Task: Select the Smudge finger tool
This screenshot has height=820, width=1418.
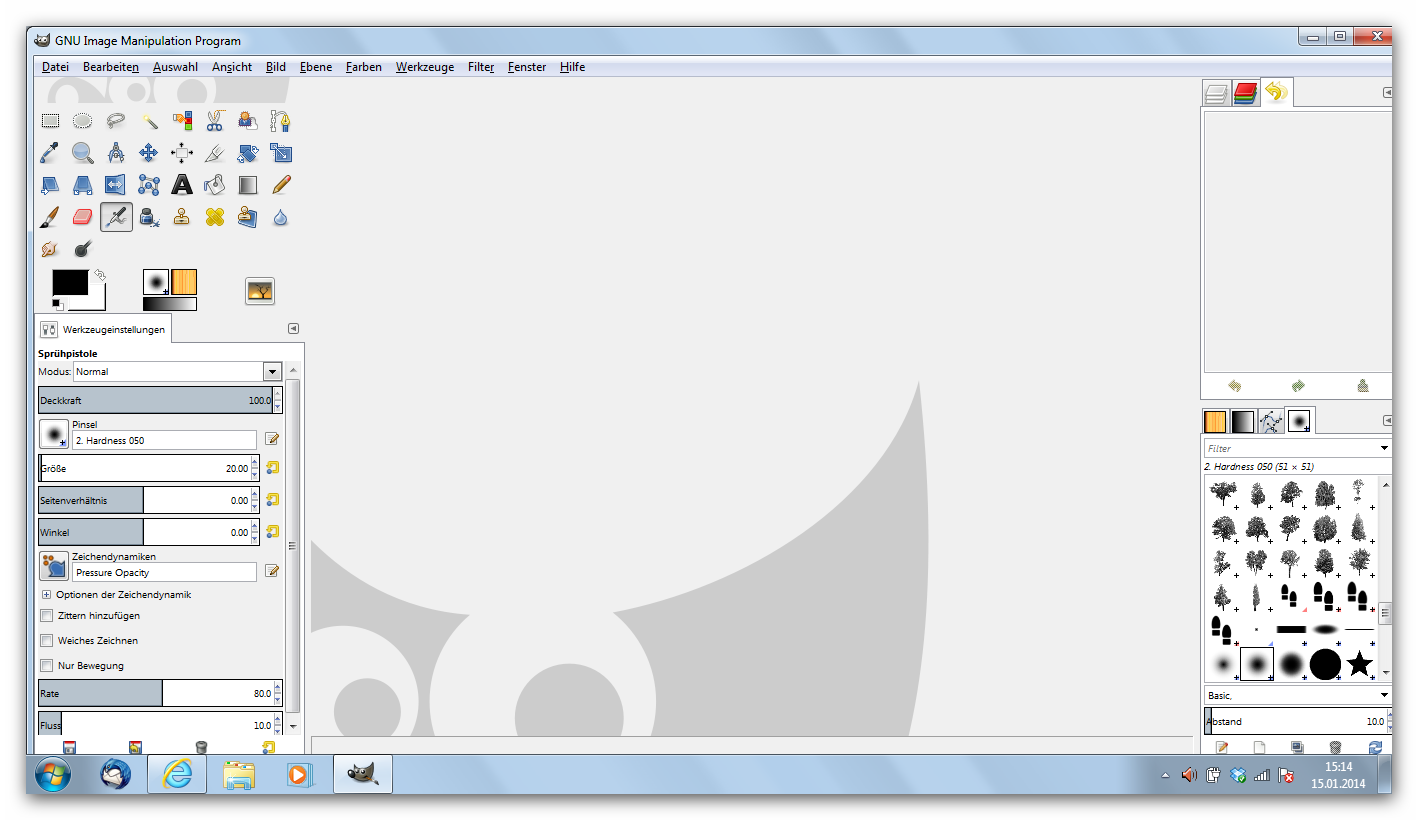Action: (50, 249)
